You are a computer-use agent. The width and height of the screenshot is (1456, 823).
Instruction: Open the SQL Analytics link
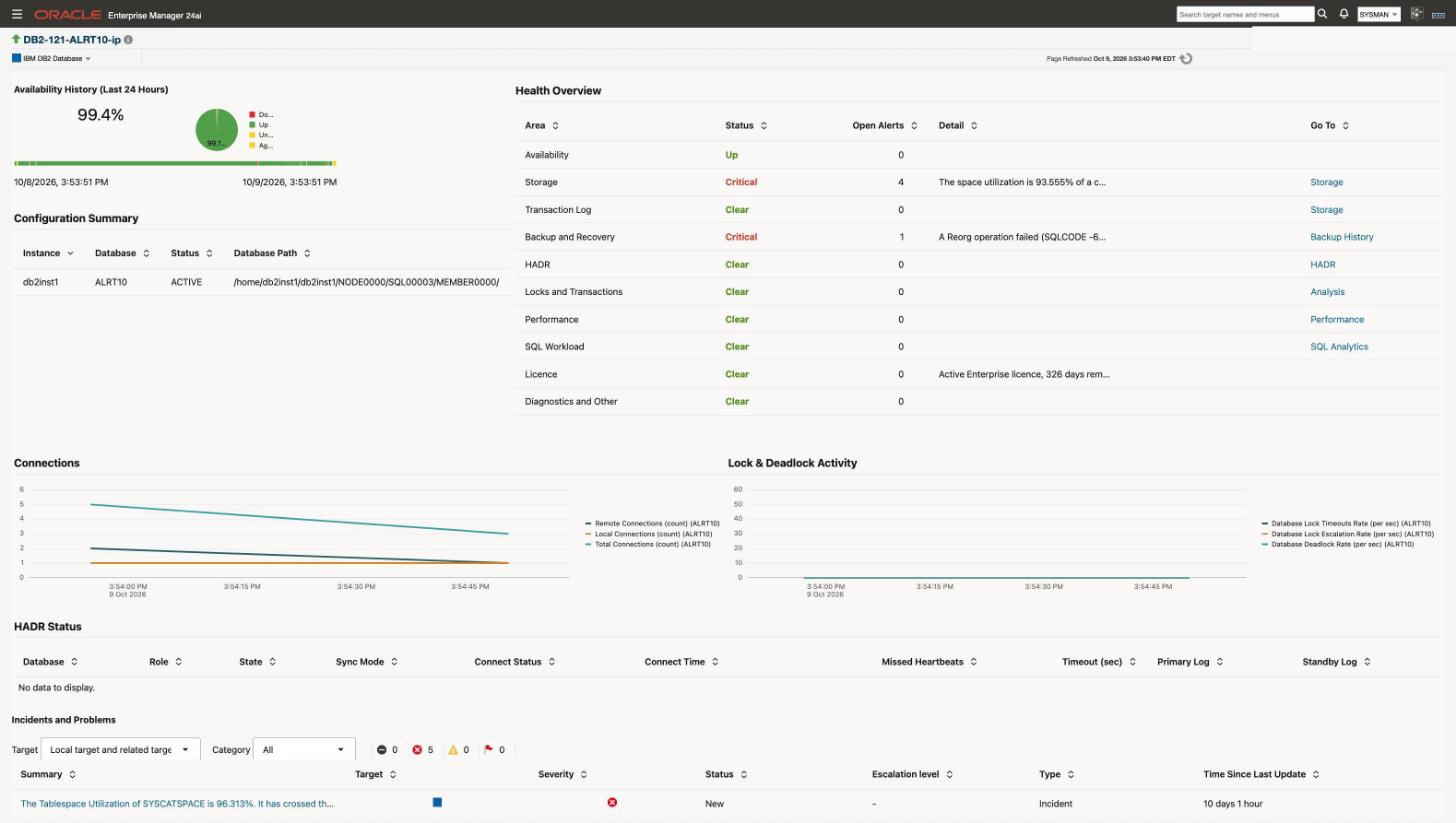[x=1339, y=347]
